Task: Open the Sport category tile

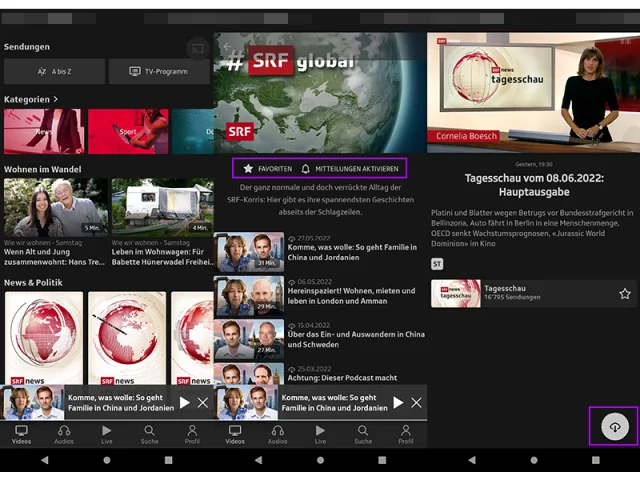Action: click(128, 131)
